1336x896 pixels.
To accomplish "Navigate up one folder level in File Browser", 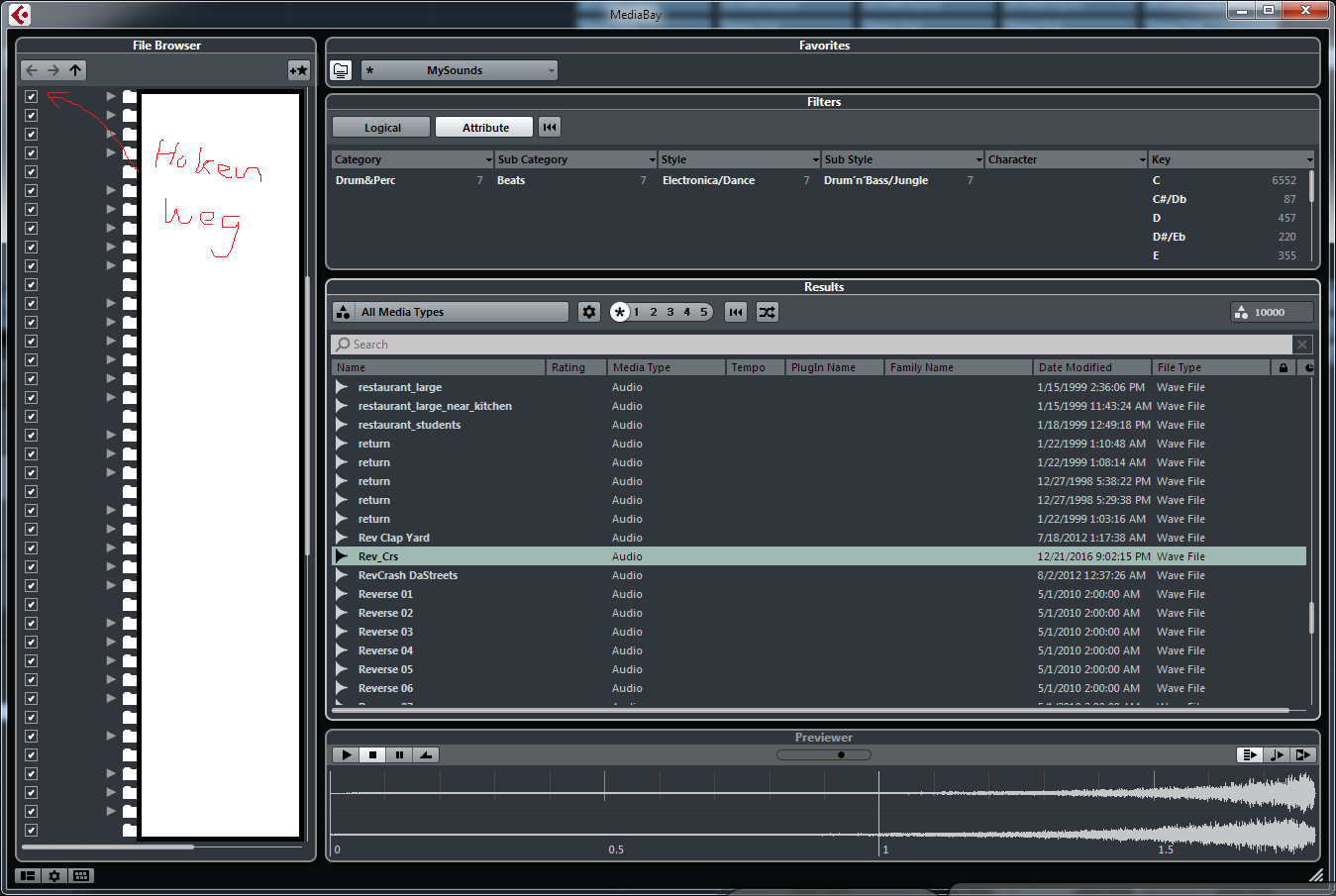I will (75, 70).
